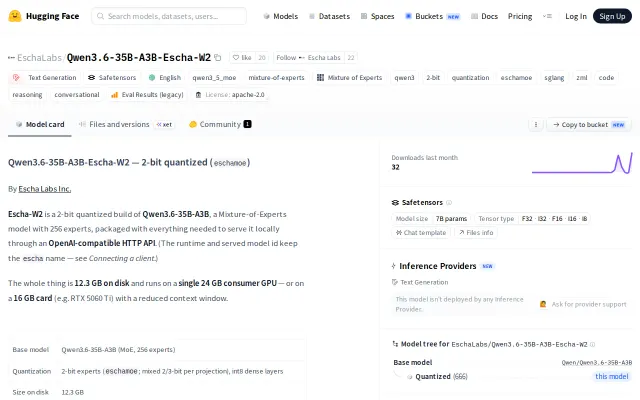Click the Model tree info icon

pos(593,344)
